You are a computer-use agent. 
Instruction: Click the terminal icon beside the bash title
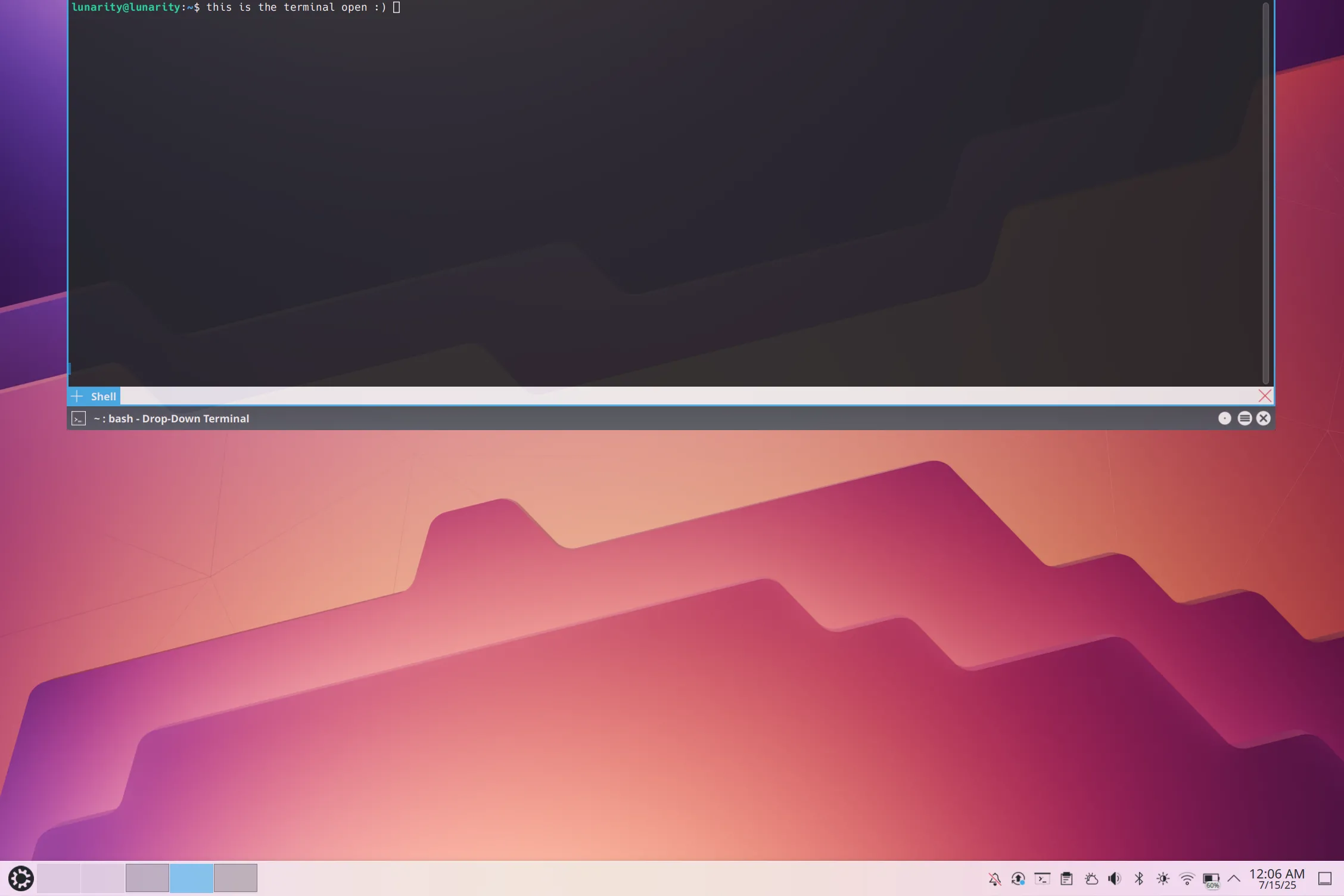click(79, 418)
